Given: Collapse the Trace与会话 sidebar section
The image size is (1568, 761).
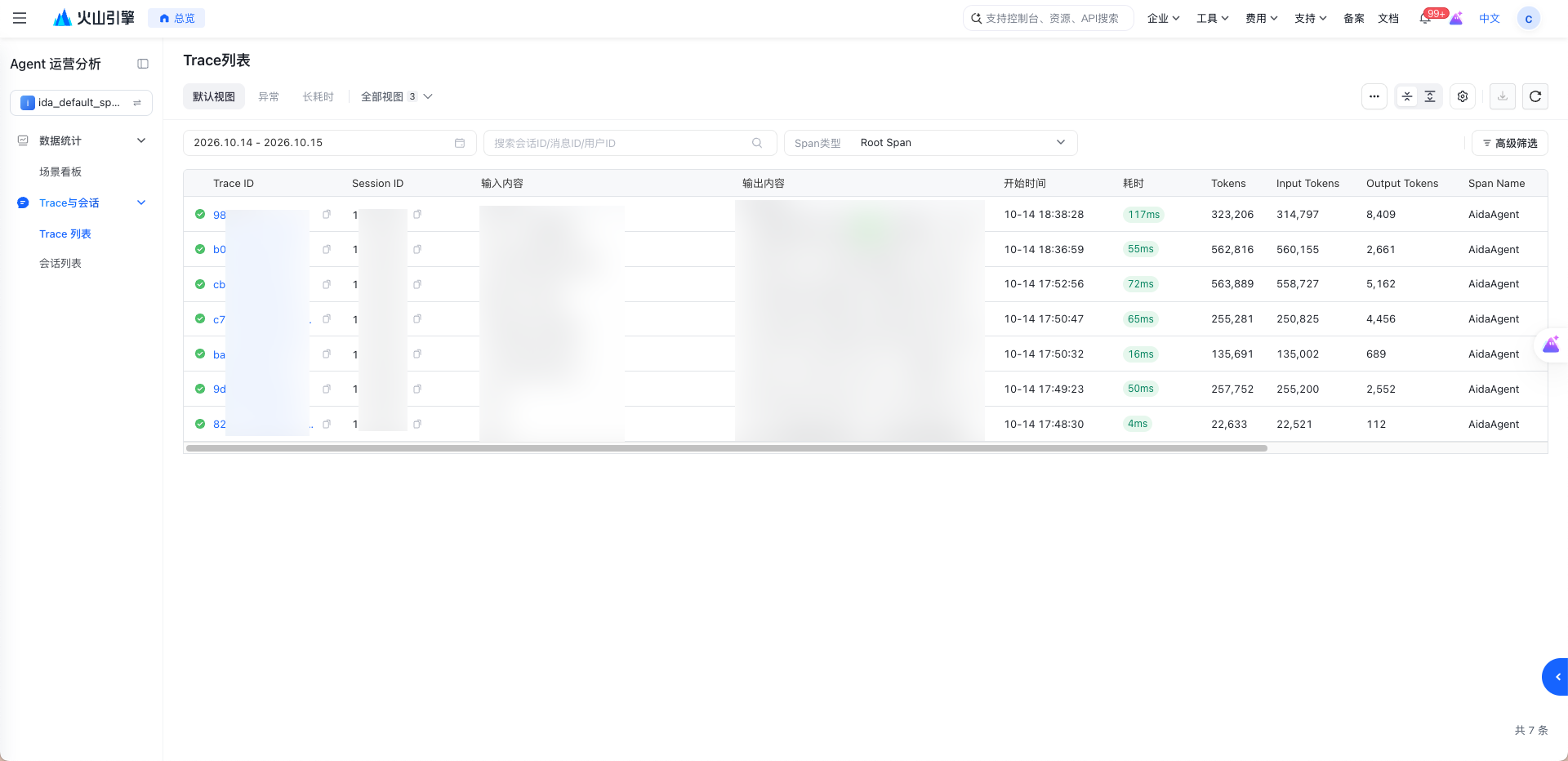Looking at the screenshot, I should click(x=141, y=202).
